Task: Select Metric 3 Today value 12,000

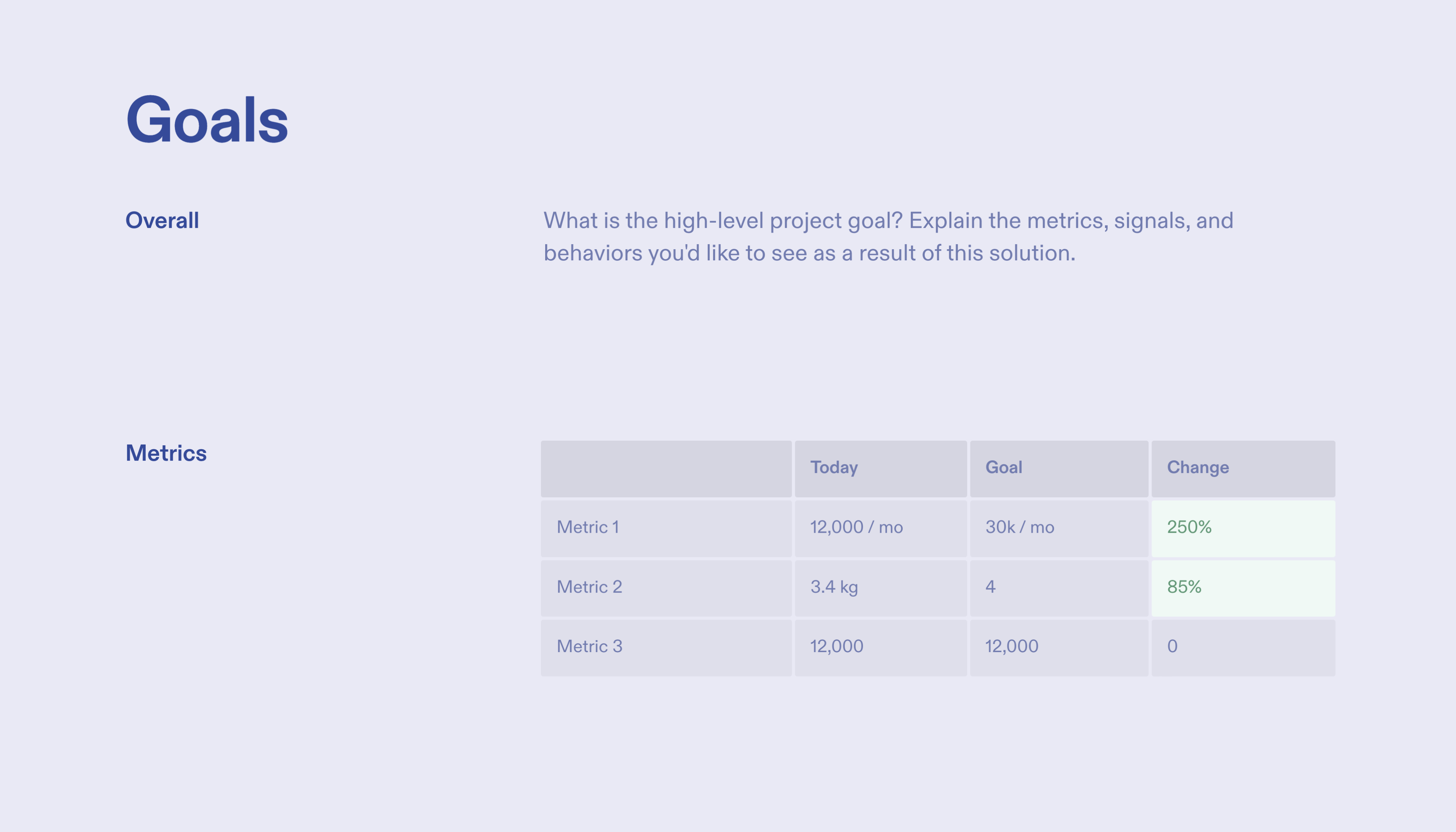Action: click(836, 646)
